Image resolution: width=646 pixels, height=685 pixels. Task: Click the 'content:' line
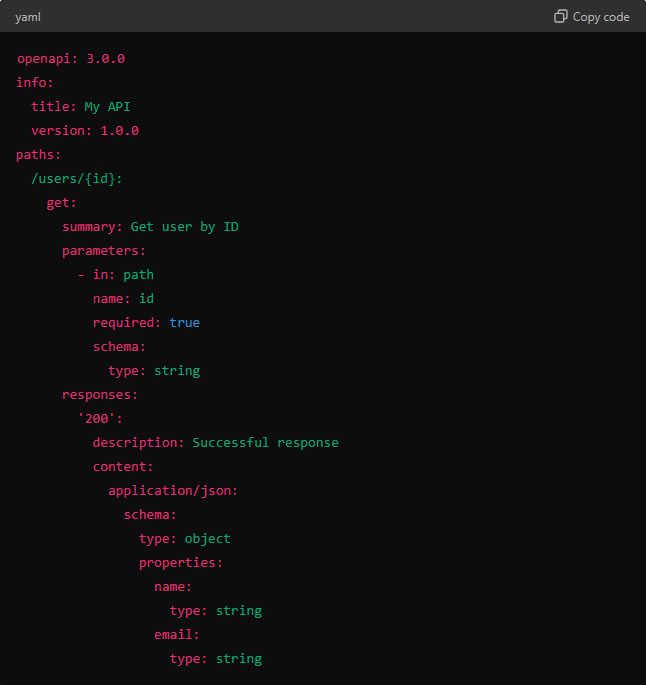pos(123,467)
